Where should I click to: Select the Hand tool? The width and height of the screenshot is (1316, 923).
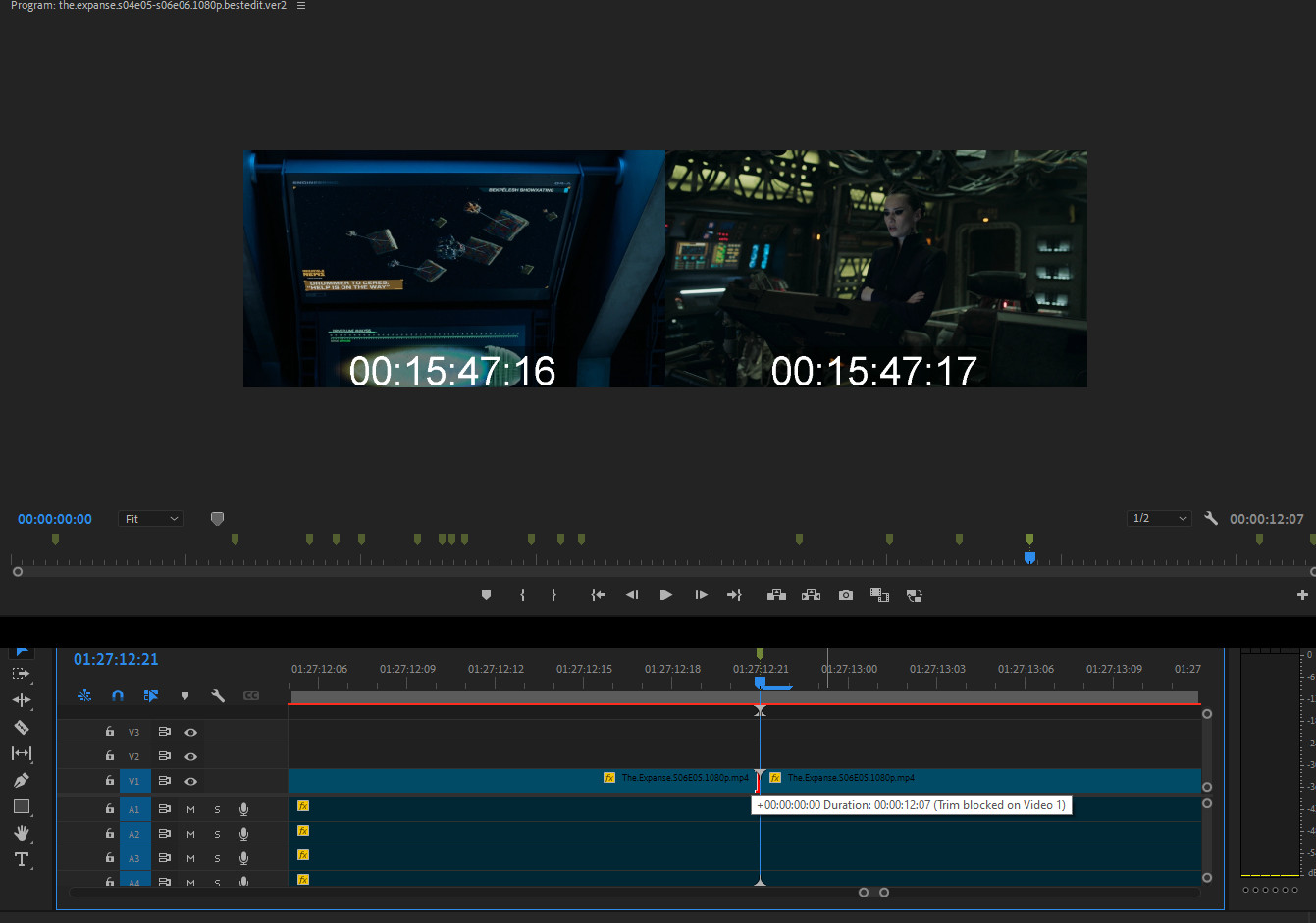[21, 833]
